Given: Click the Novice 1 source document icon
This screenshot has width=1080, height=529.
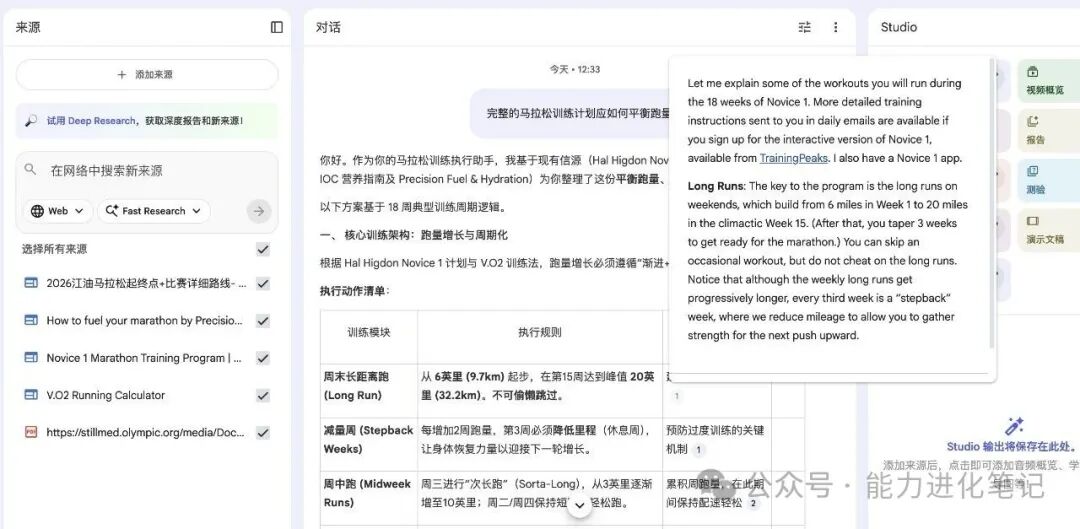Looking at the screenshot, I should tap(31, 357).
